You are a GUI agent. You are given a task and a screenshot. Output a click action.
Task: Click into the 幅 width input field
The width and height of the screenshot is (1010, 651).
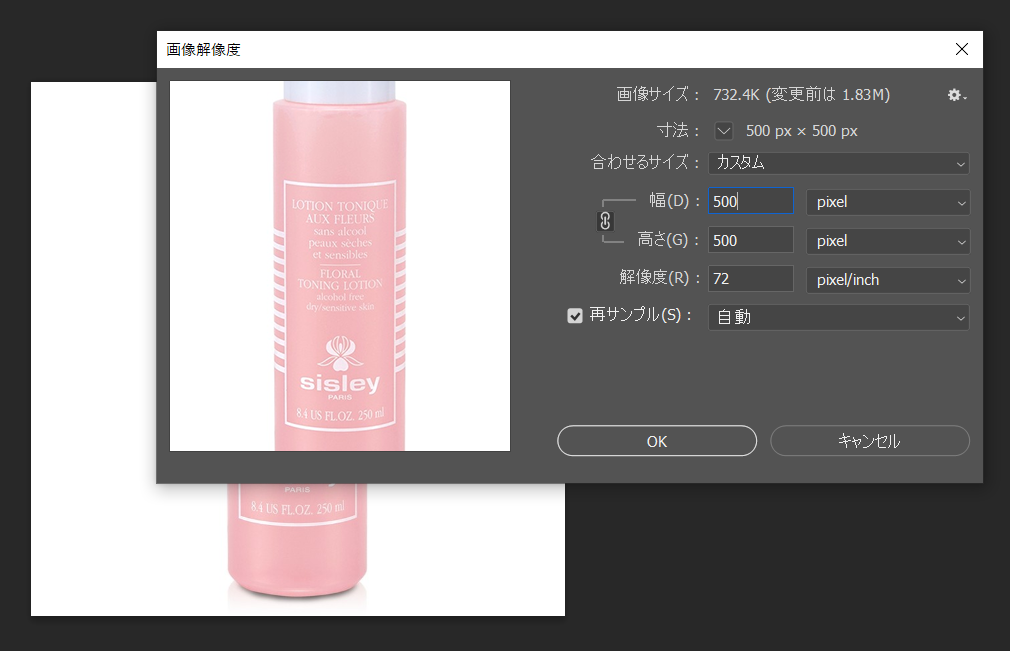tap(750, 202)
